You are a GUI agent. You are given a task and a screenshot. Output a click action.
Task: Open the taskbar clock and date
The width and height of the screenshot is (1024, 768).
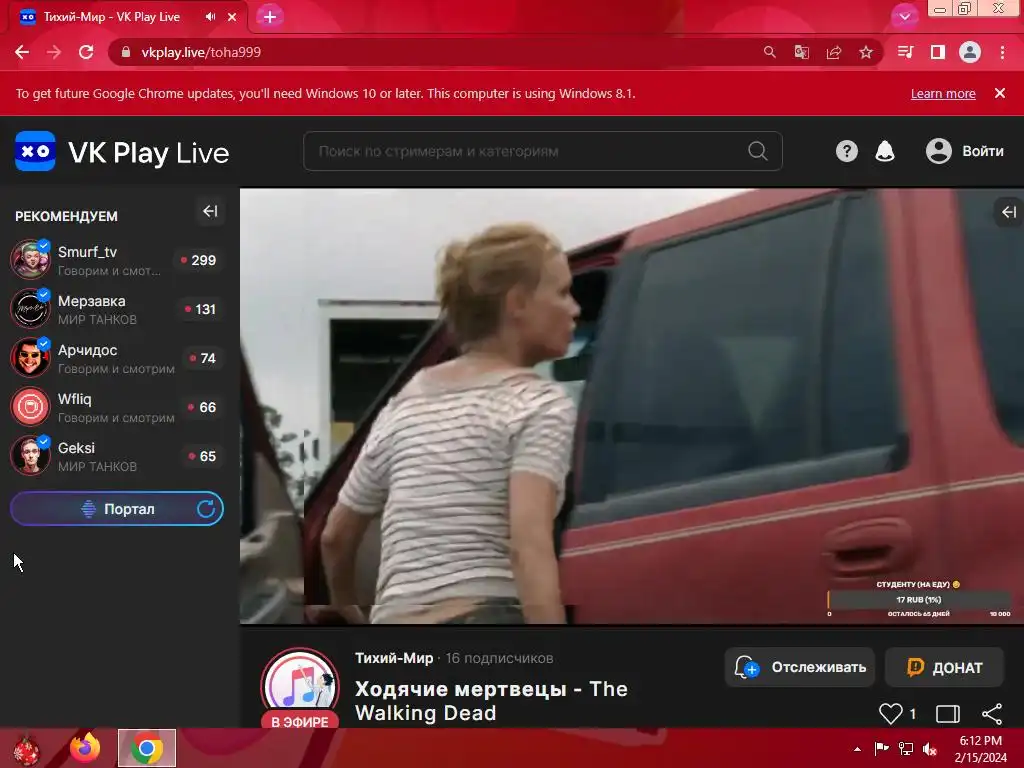[980, 749]
